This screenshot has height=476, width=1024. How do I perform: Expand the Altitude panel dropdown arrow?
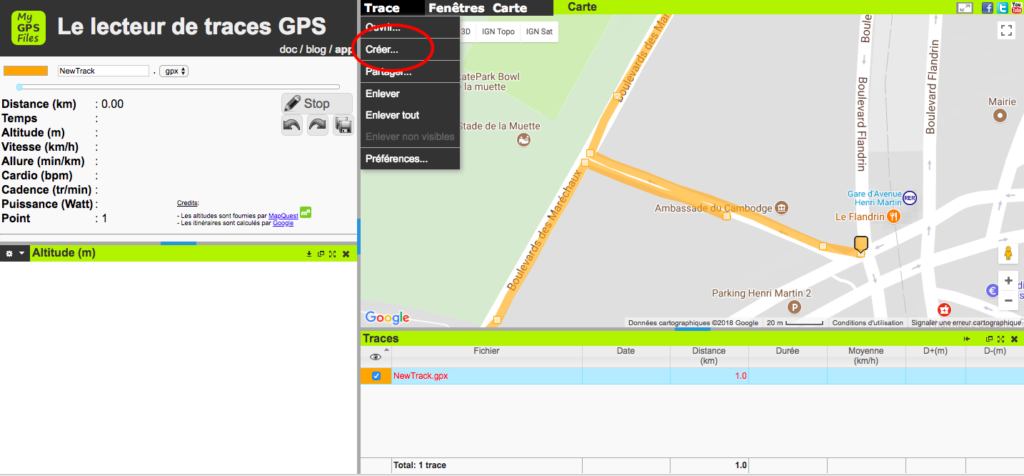[x=22, y=253]
